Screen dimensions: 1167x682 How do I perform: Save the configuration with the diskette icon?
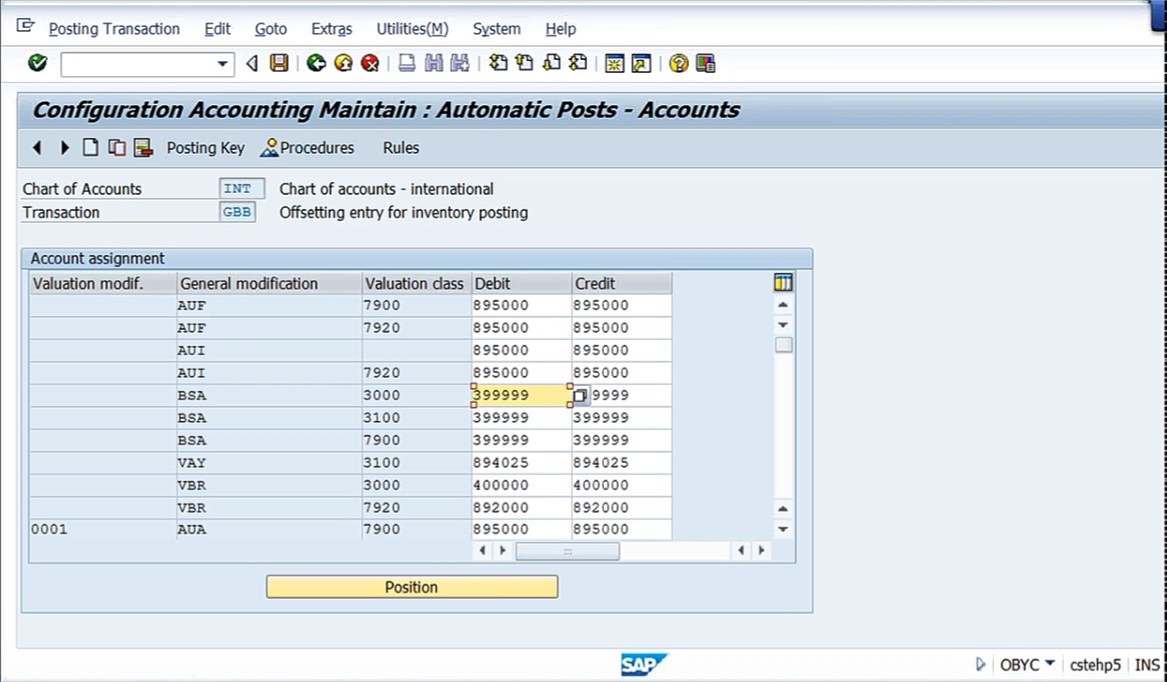(x=279, y=63)
